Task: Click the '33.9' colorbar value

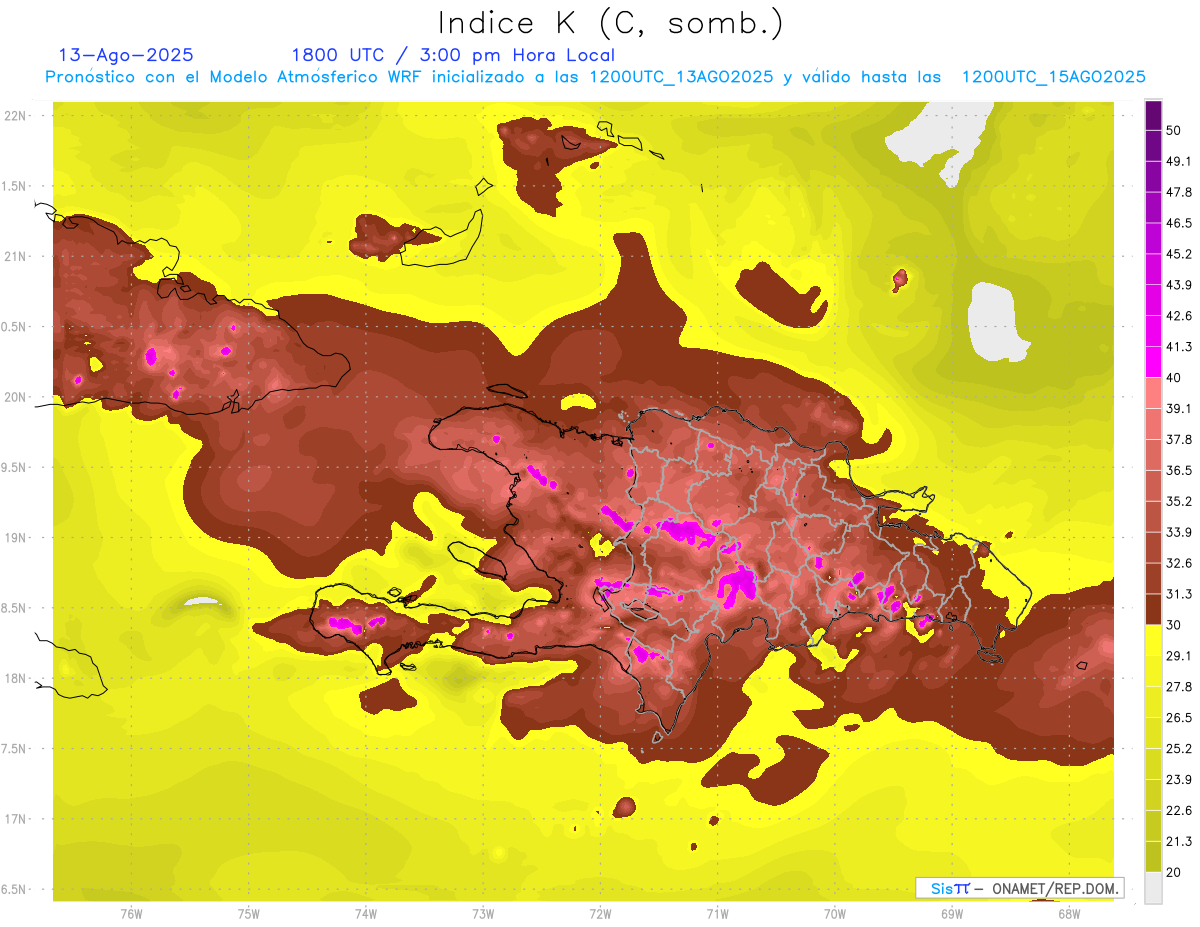Action: (1179, 532)
